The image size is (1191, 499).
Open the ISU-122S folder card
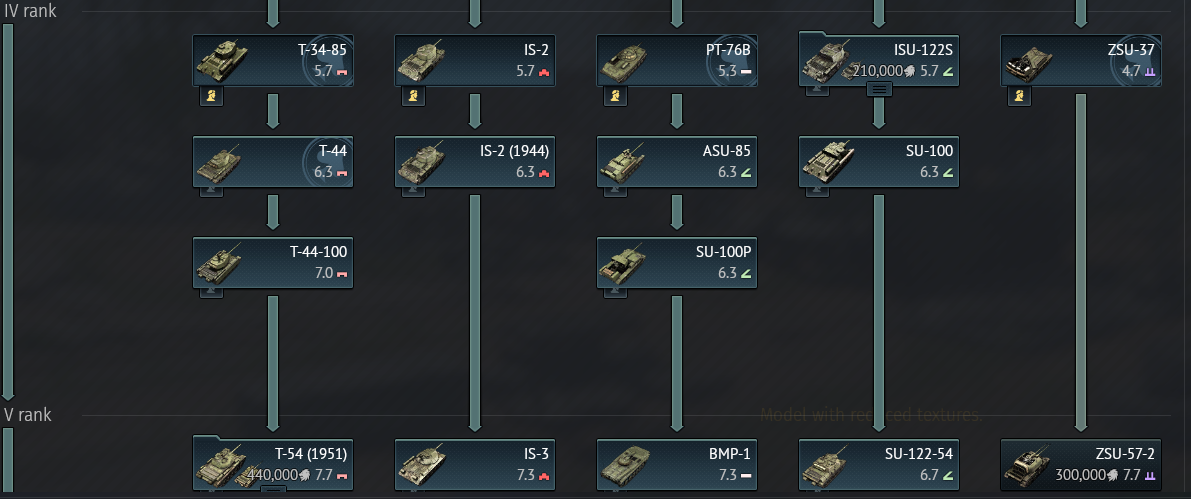[879, 60]
